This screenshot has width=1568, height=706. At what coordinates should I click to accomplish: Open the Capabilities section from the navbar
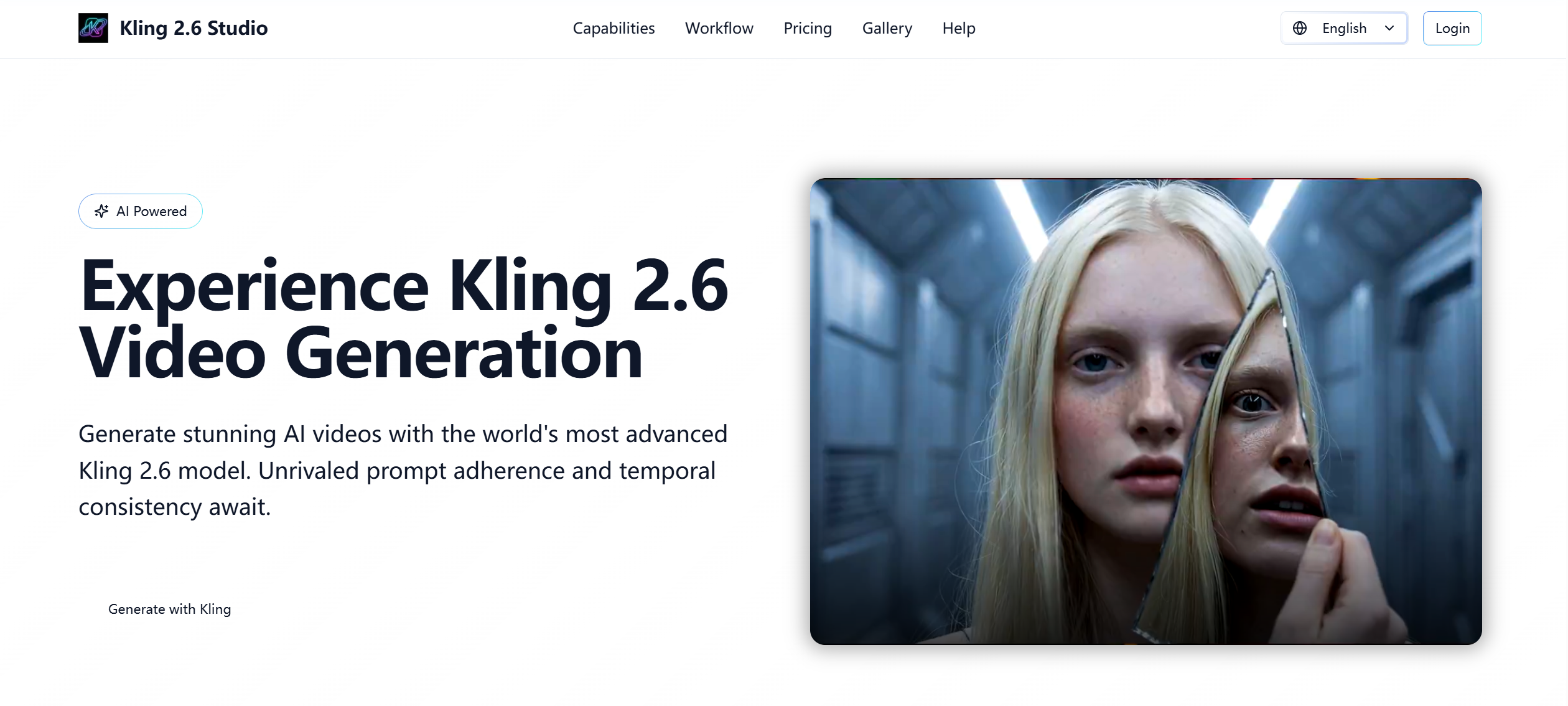(x=614, y=28)
